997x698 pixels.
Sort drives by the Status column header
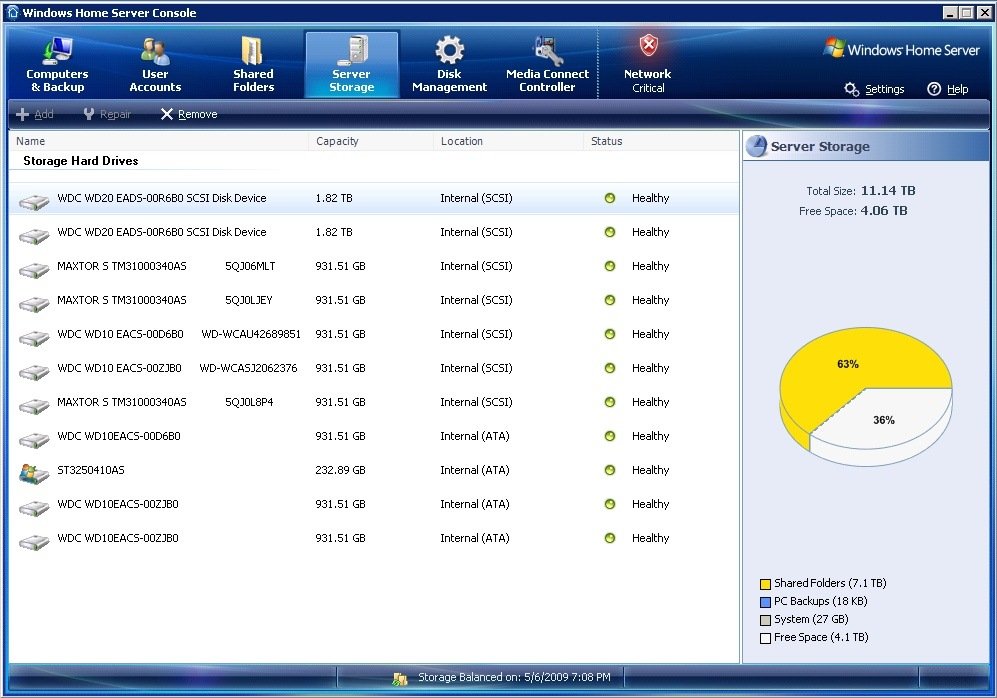[661, 141]
